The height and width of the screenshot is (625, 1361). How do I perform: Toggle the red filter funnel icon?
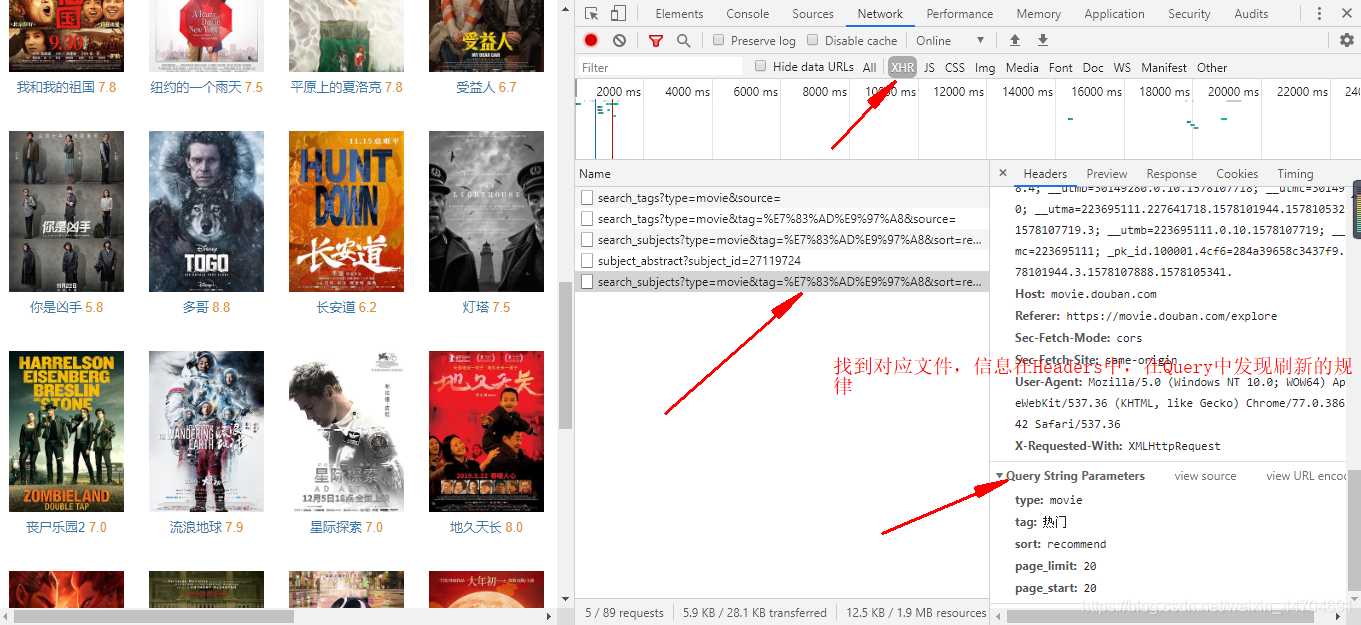point(656,41)
